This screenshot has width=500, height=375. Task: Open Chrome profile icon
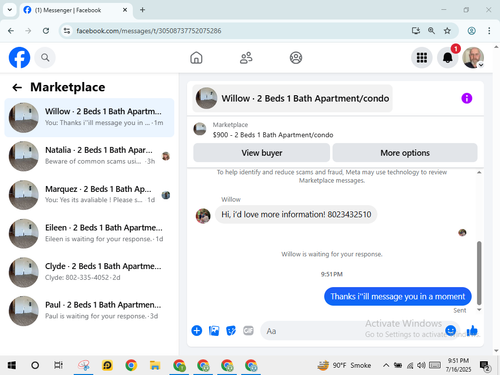pyautogui.click(x=471, y=31)
